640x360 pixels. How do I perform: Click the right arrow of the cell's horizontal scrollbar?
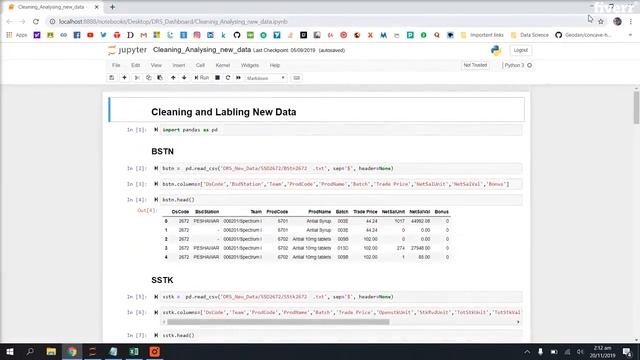click(x=518, y=322)
